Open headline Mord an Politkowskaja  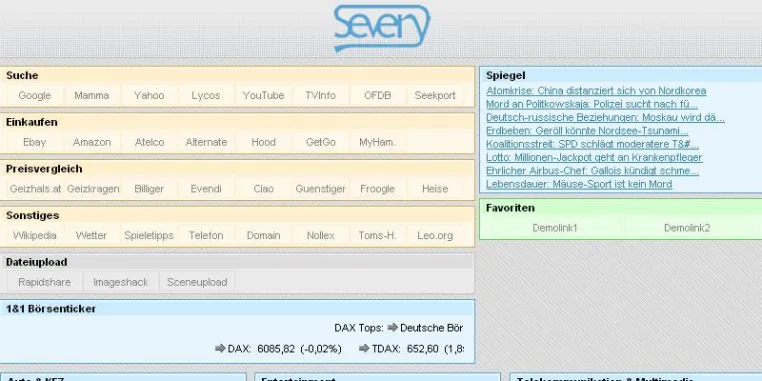[591, 104]
